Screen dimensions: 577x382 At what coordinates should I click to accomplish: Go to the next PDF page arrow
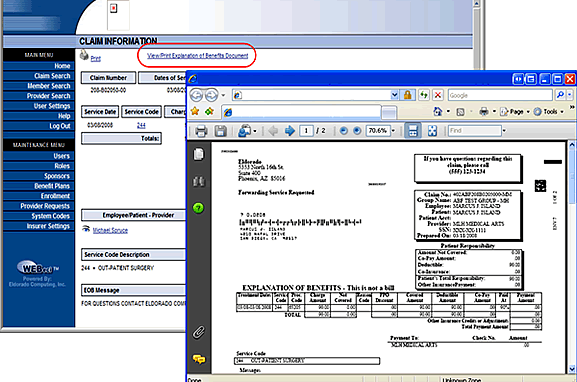point(290,131)
